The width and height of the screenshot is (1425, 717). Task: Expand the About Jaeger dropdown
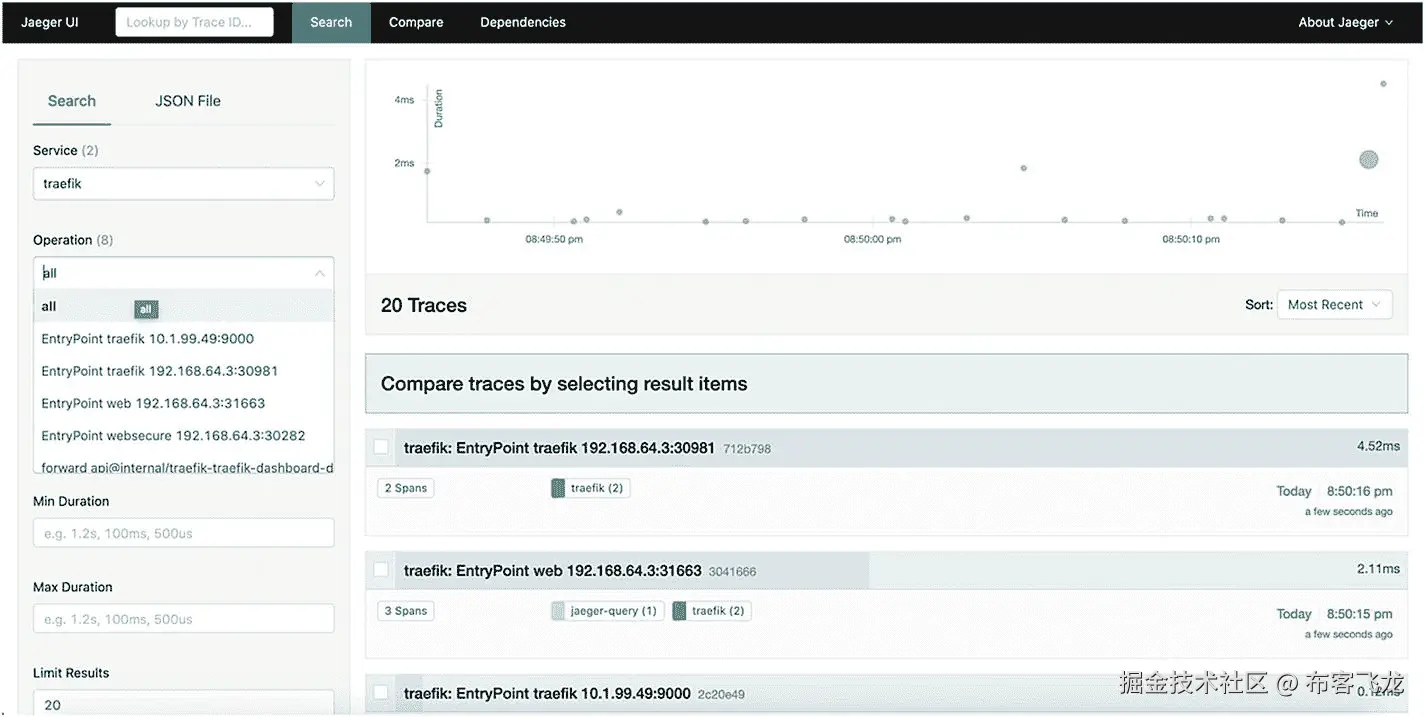1345,22
